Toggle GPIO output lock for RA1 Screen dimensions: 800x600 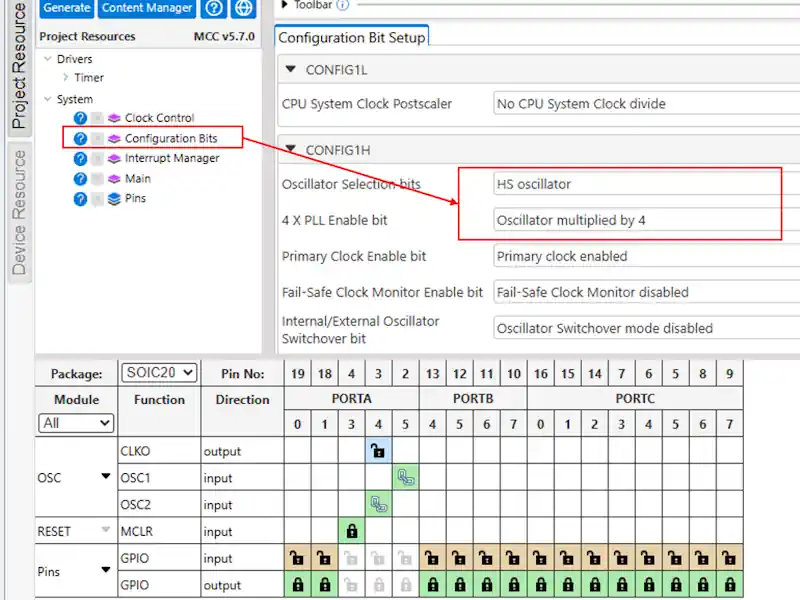324,585
